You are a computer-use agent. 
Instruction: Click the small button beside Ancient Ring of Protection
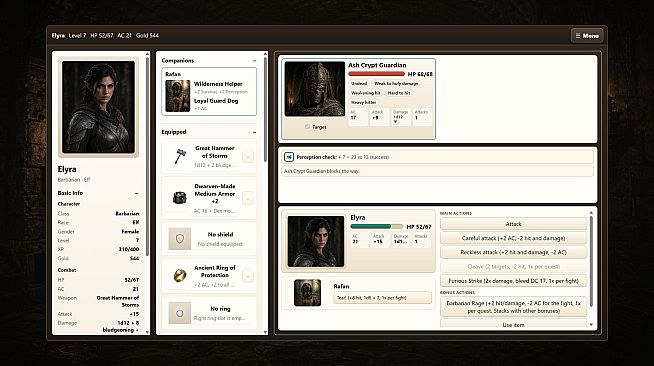(x=248, y=276)
